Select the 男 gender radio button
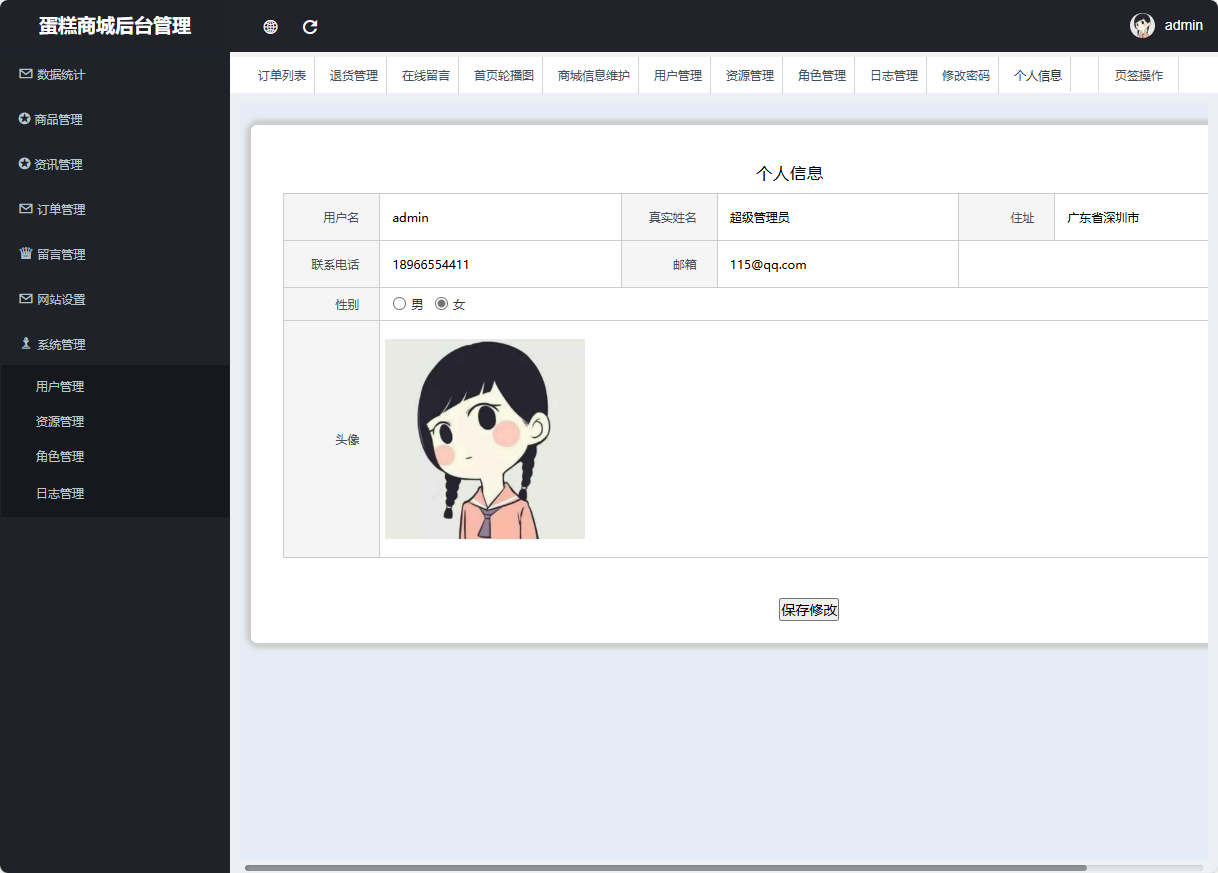 tap(399, 303)
